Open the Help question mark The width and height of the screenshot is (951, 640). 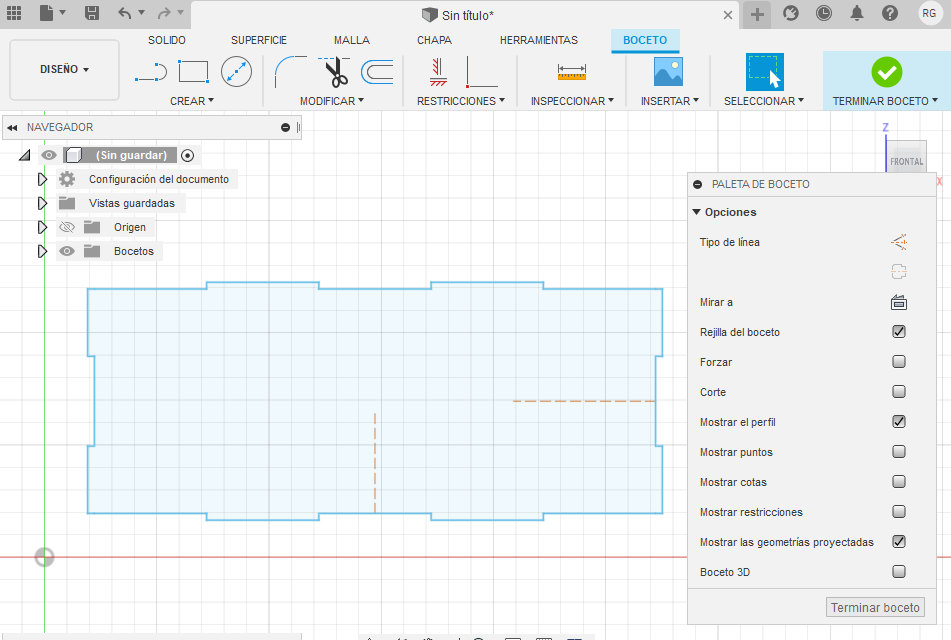pyautogui.click(x=890, y=13)
